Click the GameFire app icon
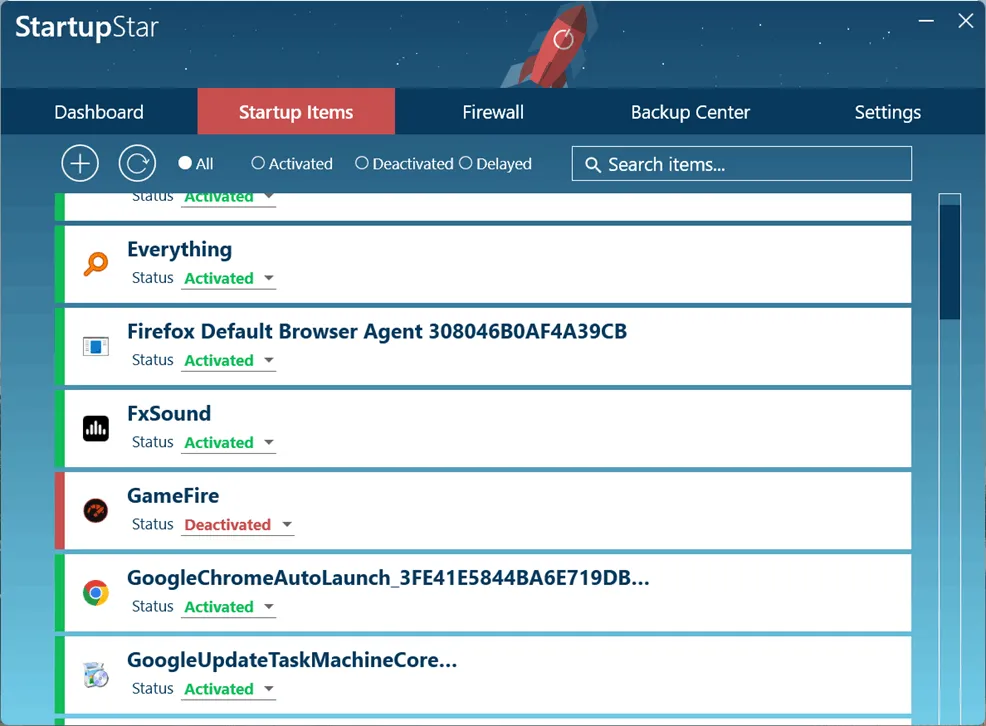Image resolution: width=986 pixels, height=726 pixels. [x=96, y=510]
